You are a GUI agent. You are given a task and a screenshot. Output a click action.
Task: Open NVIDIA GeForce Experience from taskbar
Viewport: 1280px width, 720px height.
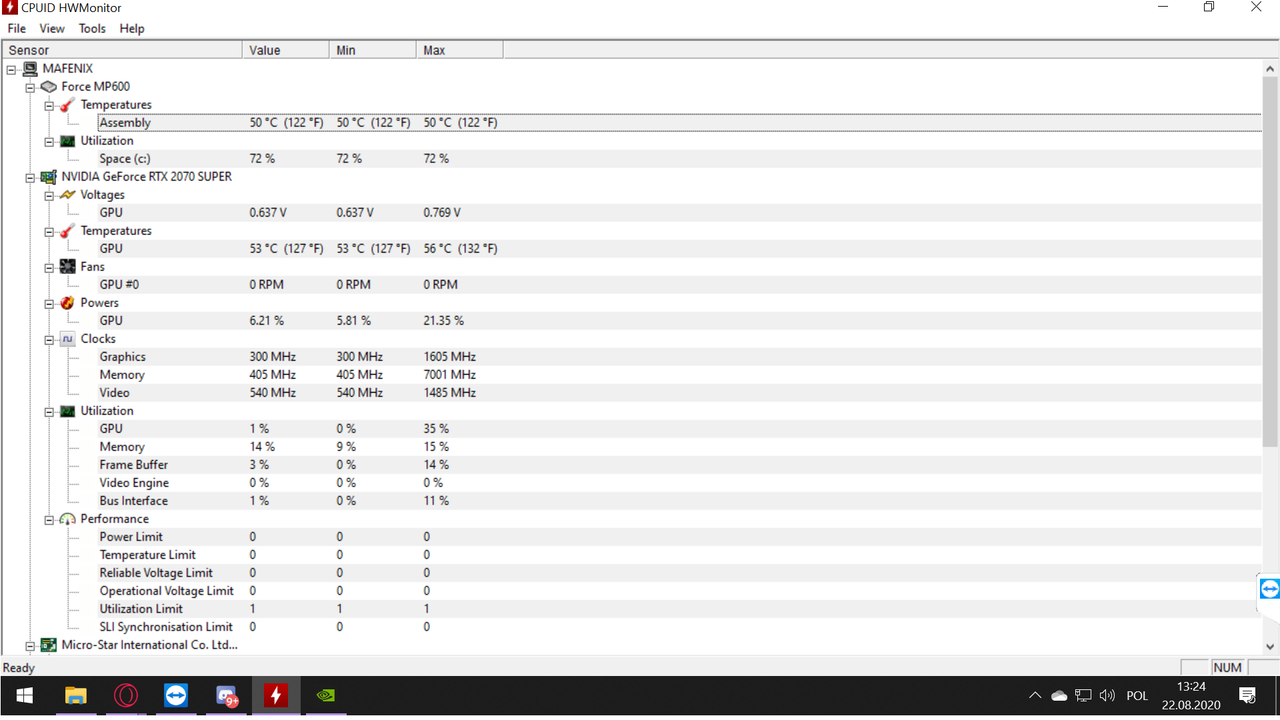(325, 695)
